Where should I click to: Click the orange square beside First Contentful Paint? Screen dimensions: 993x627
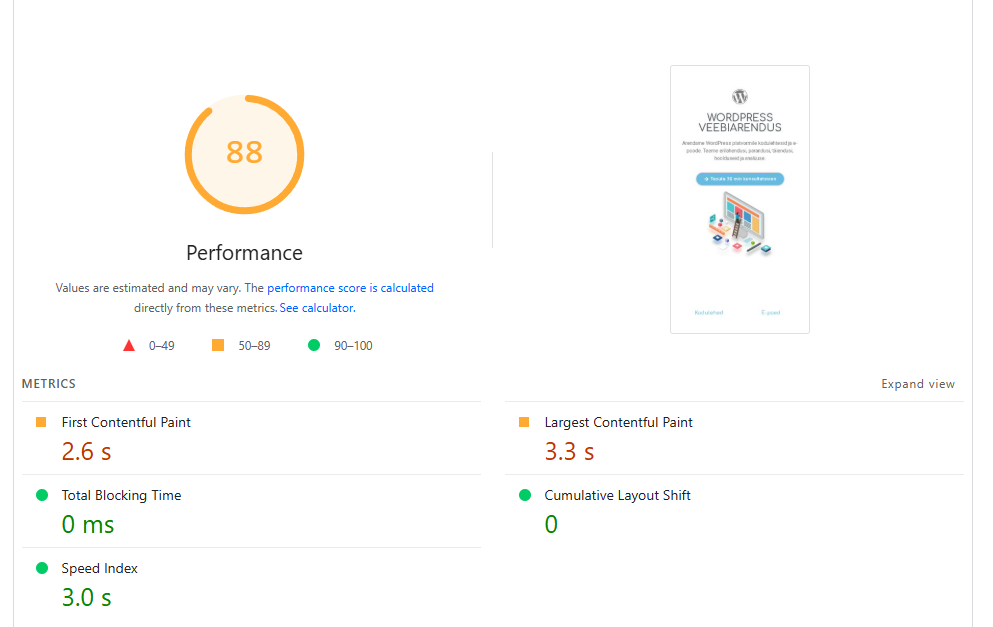tap(41, 423)
